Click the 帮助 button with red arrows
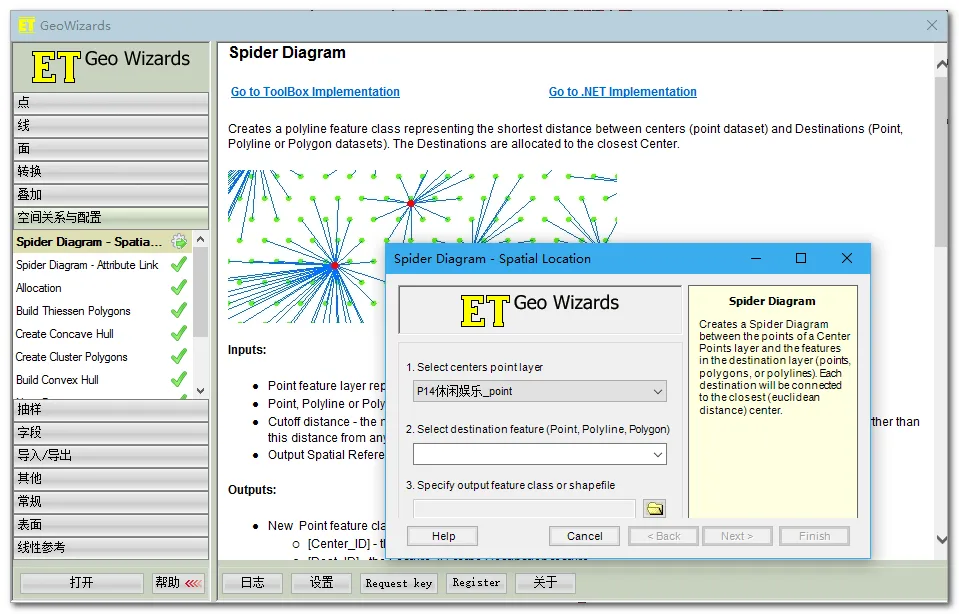This screenshot has width=959, height=614. click(x=179, y=583)
